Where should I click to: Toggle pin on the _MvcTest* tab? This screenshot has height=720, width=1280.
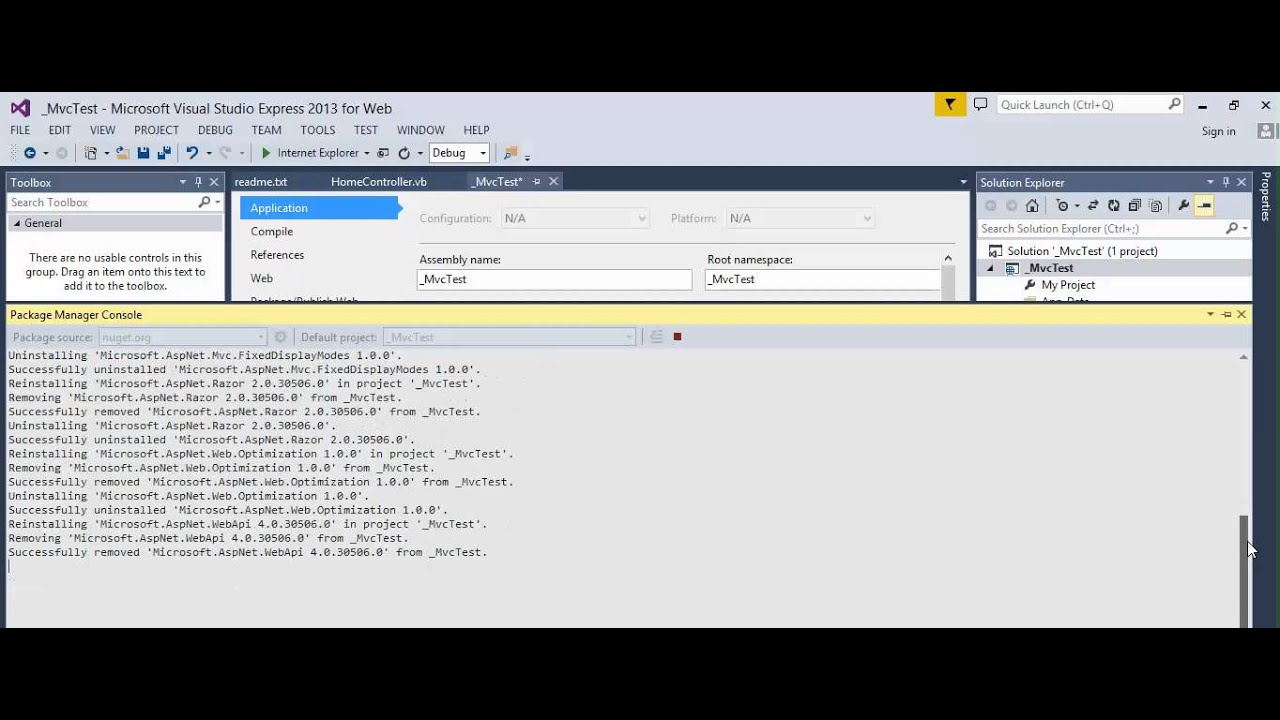point(536,181)
